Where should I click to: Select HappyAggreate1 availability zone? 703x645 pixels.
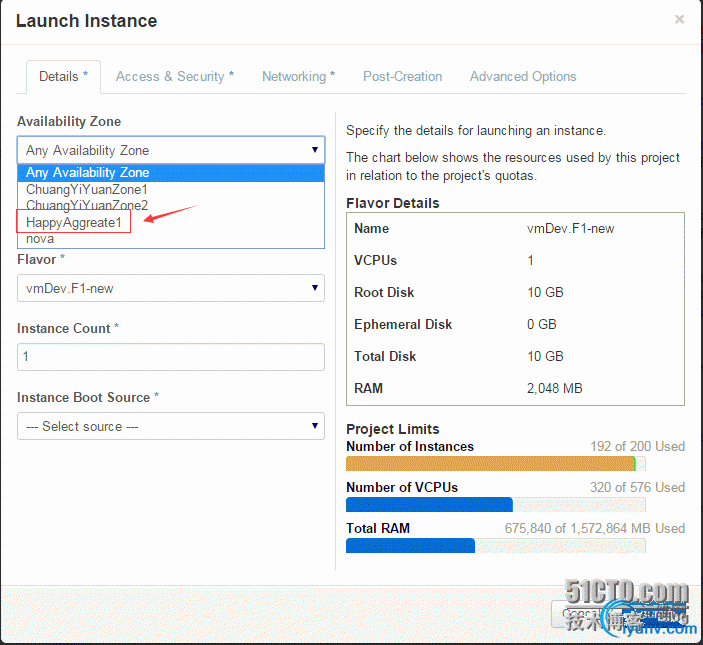pyautogui.click(x=74, y=222)
